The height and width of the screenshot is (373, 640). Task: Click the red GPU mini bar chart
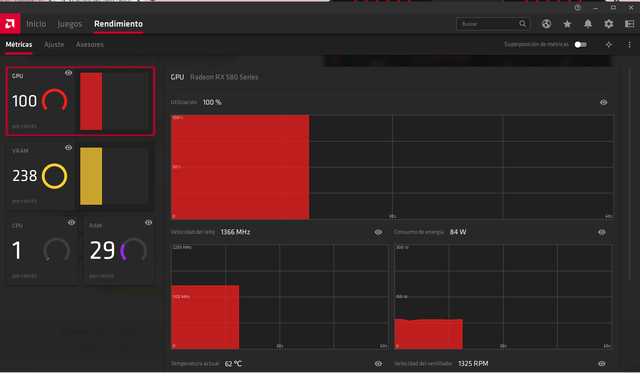point(91,101)
